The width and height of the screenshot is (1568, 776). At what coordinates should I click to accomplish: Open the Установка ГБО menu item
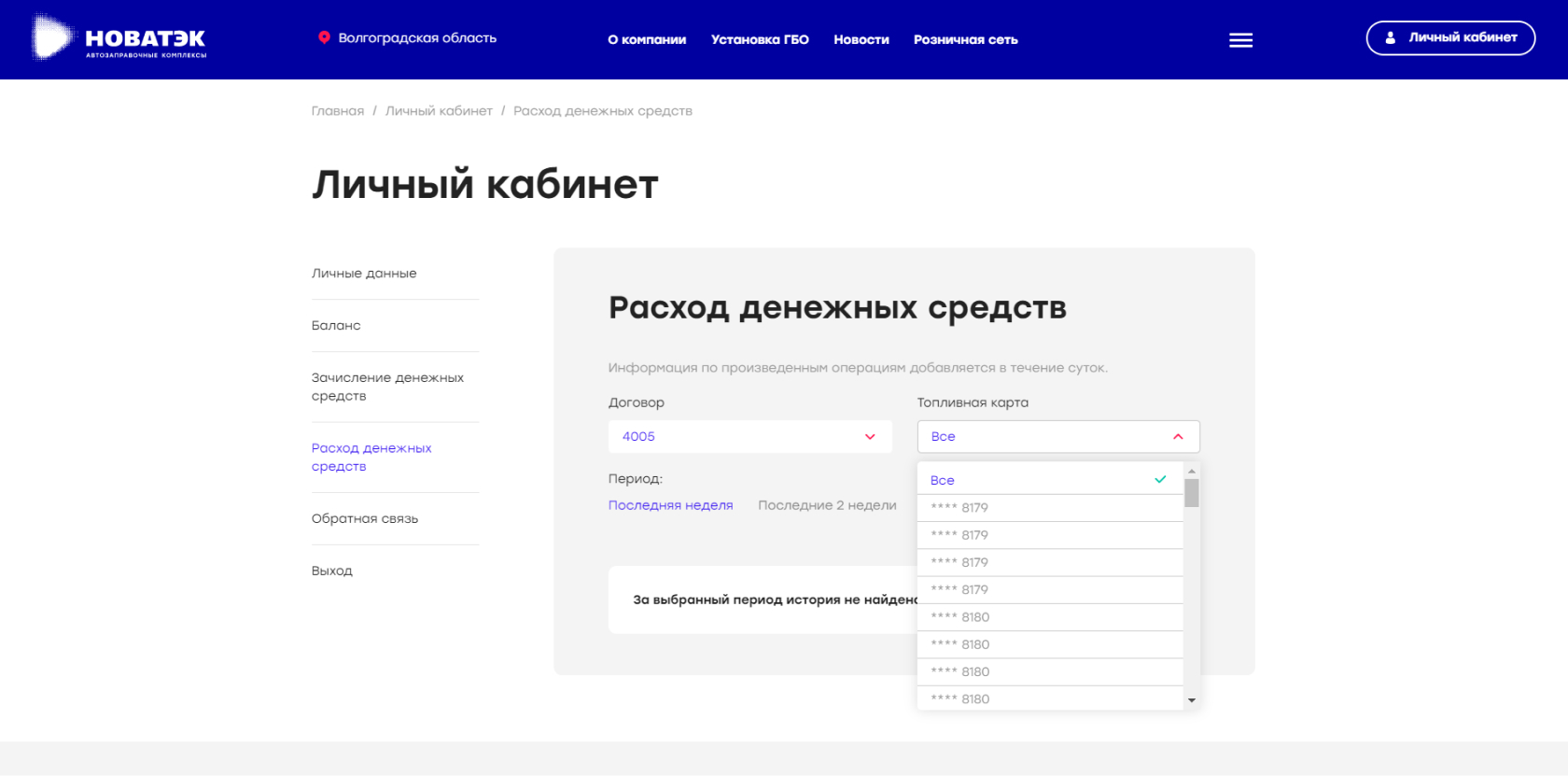click(x=760, y=40)
